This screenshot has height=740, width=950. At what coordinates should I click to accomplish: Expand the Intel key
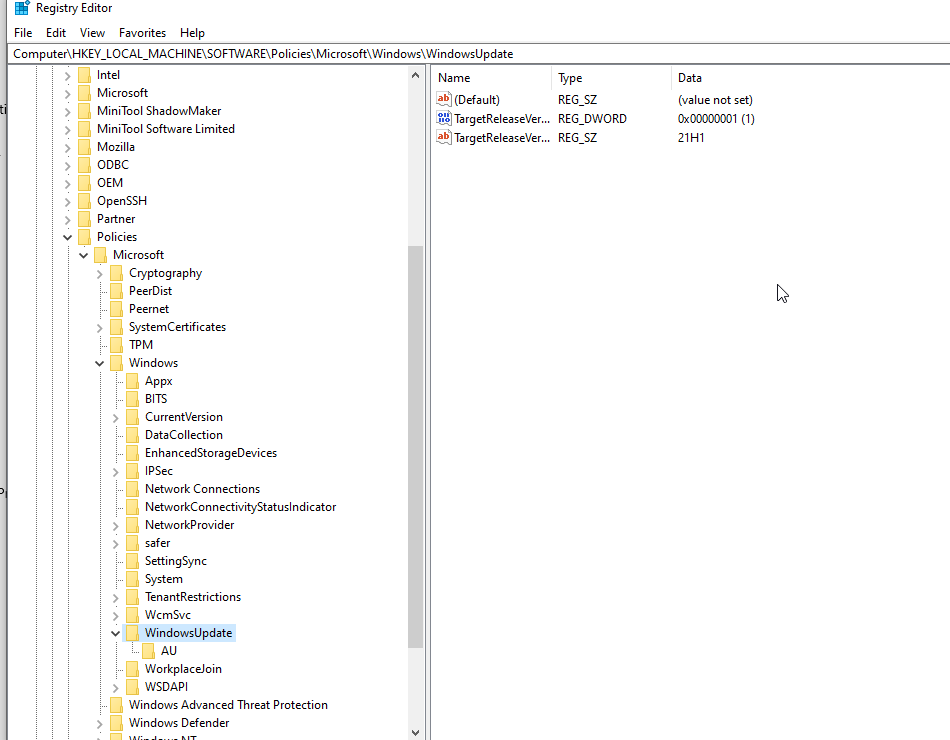coord(67,76)
